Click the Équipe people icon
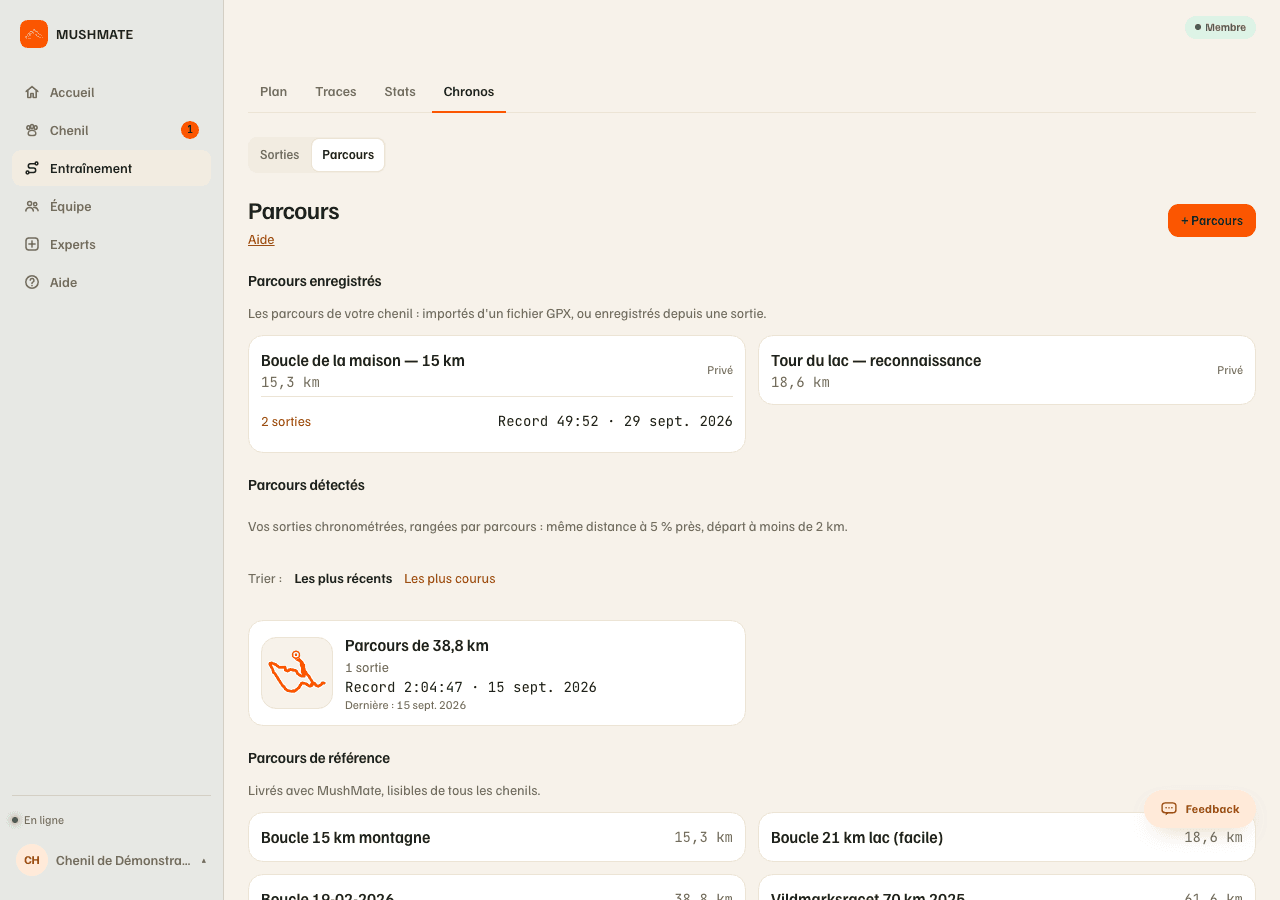Screen dimensions: 1280x900 click(32, 206)
